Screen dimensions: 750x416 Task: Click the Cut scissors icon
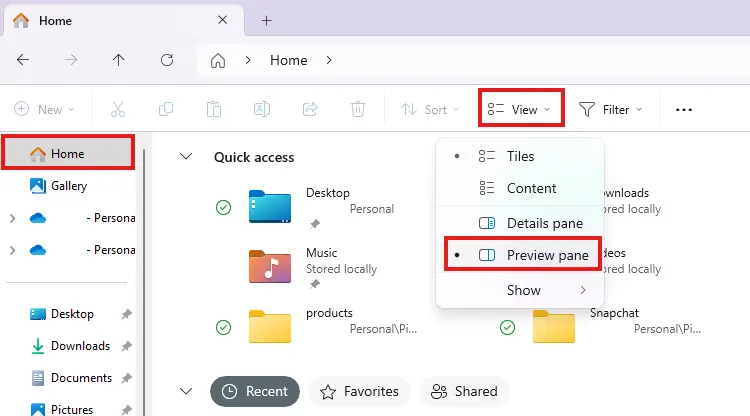coord(118,109)
